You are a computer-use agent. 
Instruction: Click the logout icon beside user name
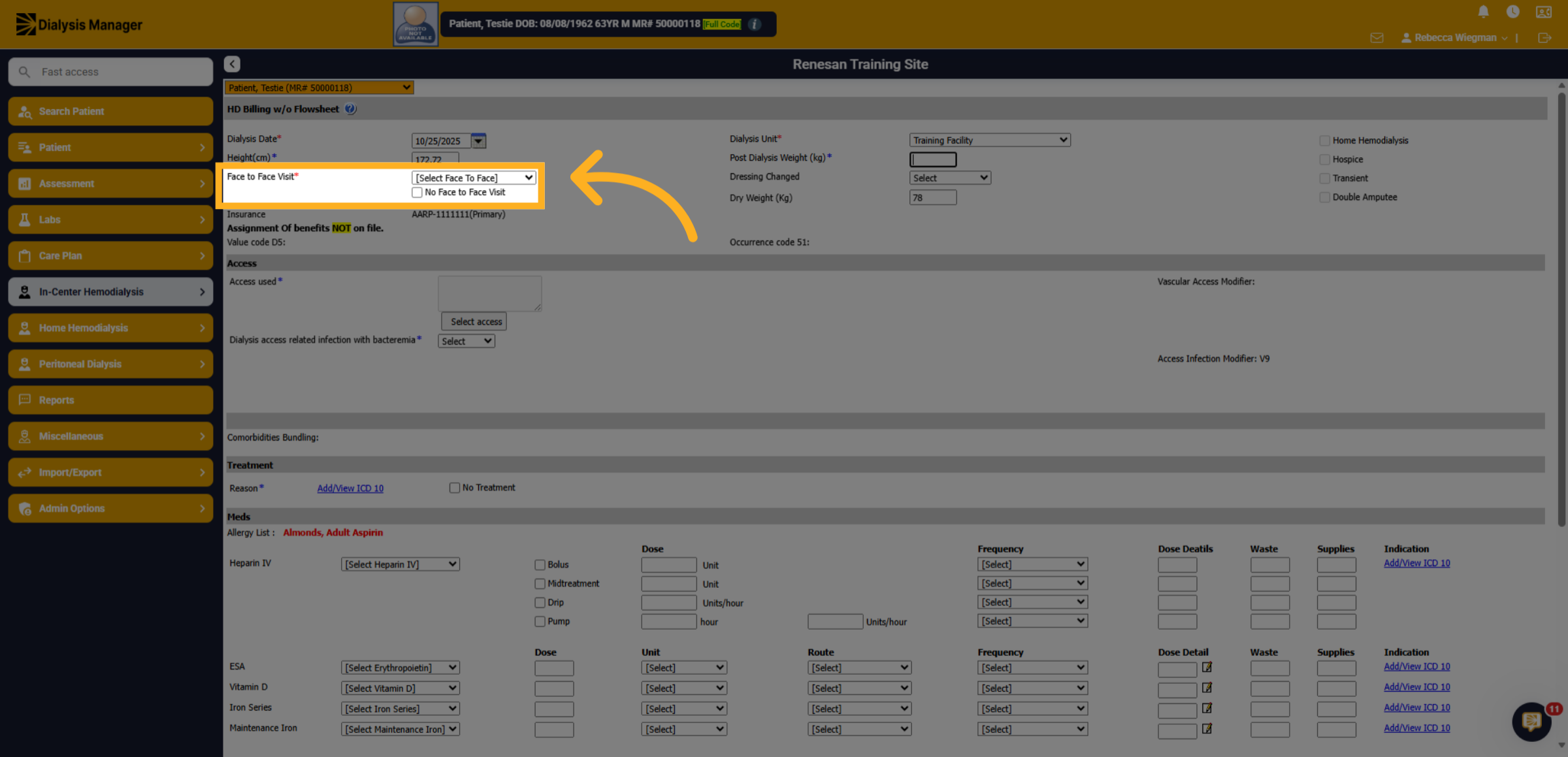click(x=1544, y=38)
